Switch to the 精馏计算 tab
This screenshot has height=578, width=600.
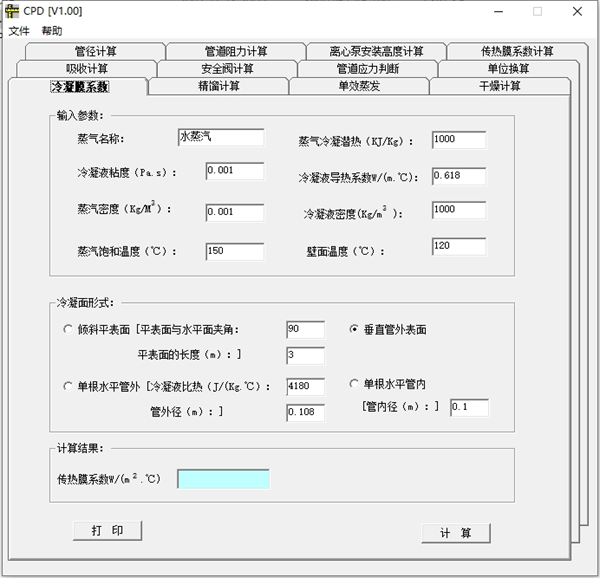218,86
